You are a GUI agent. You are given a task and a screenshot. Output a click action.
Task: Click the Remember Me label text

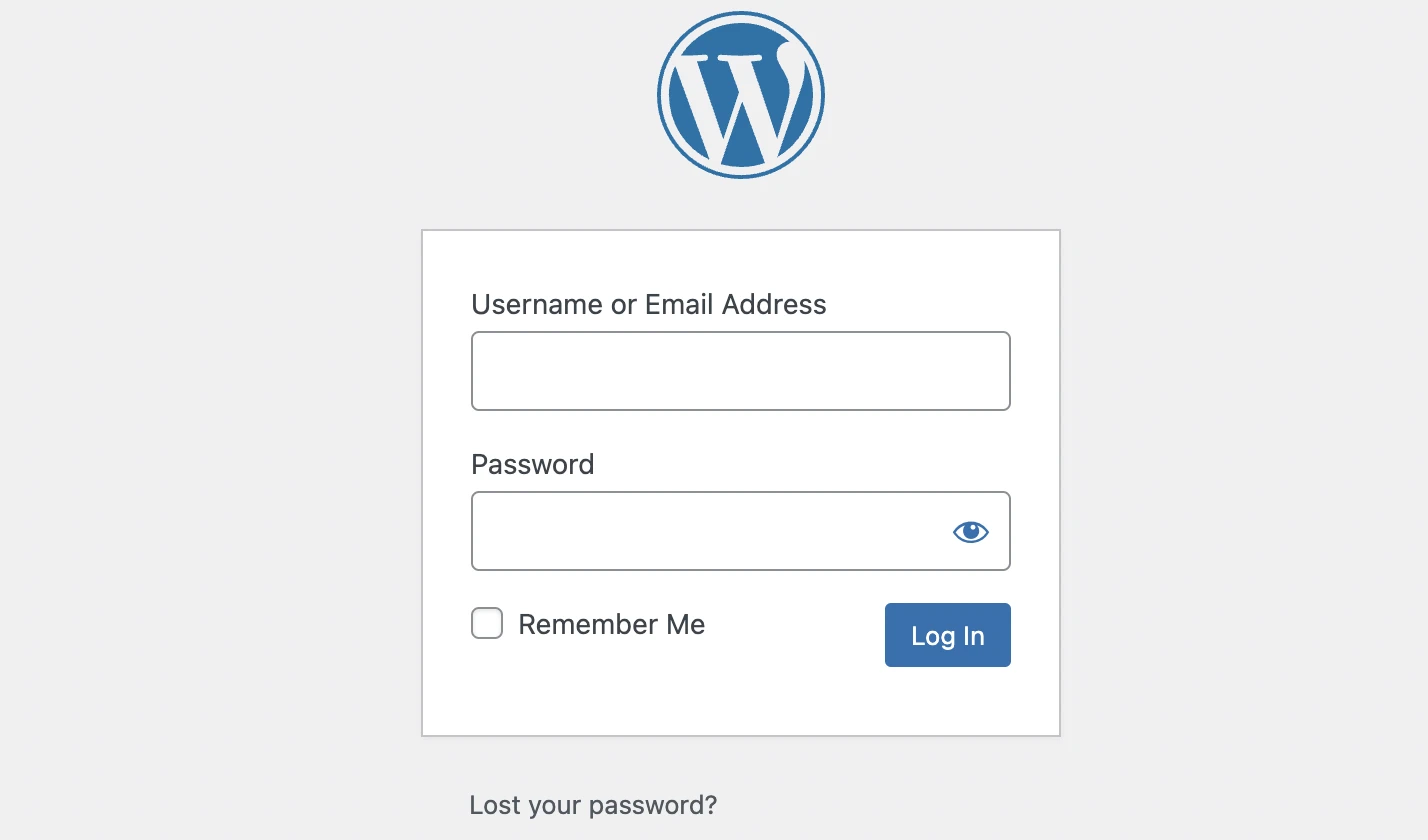coord(612,624)
